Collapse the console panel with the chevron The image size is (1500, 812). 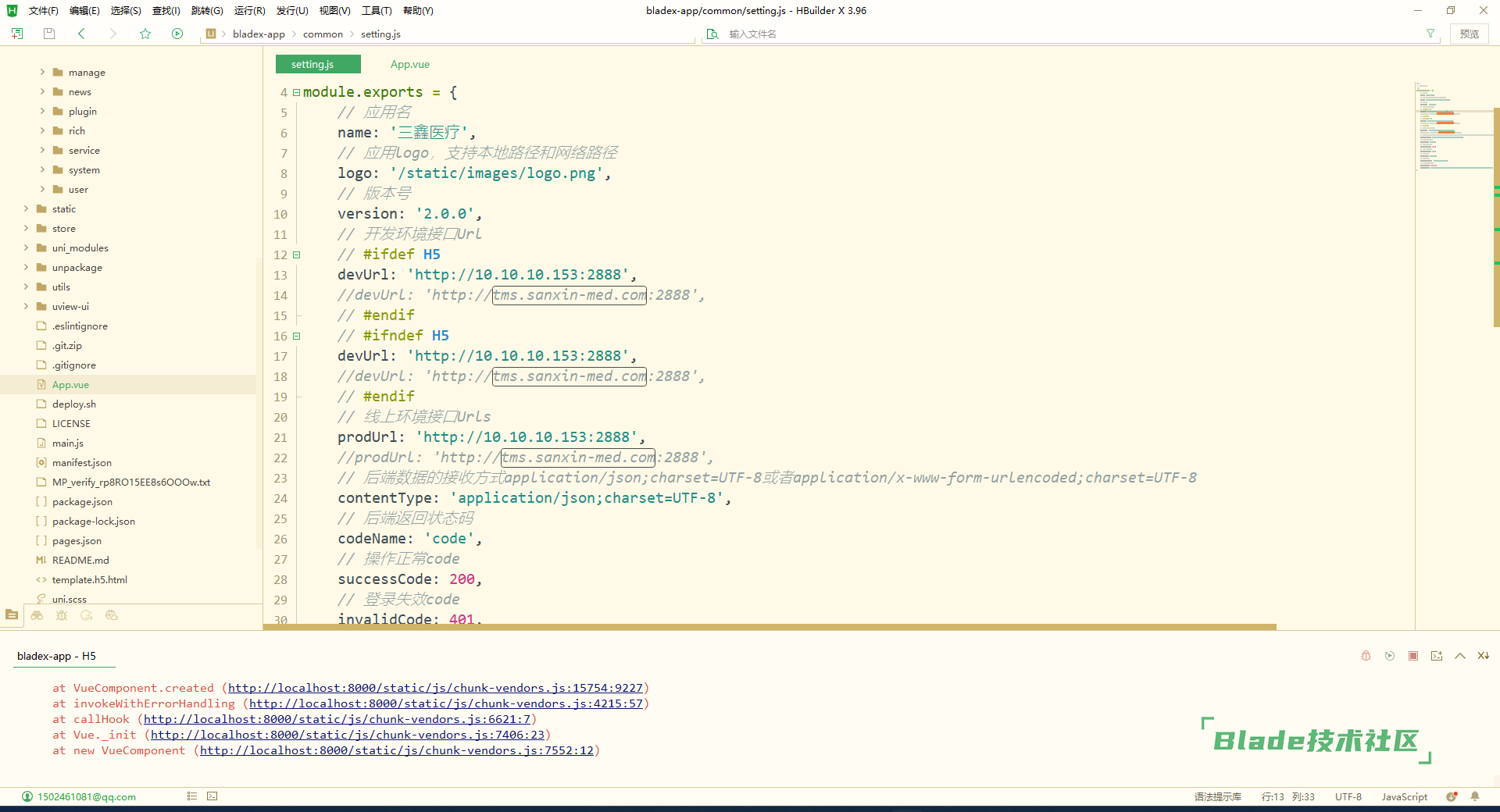1460,656
